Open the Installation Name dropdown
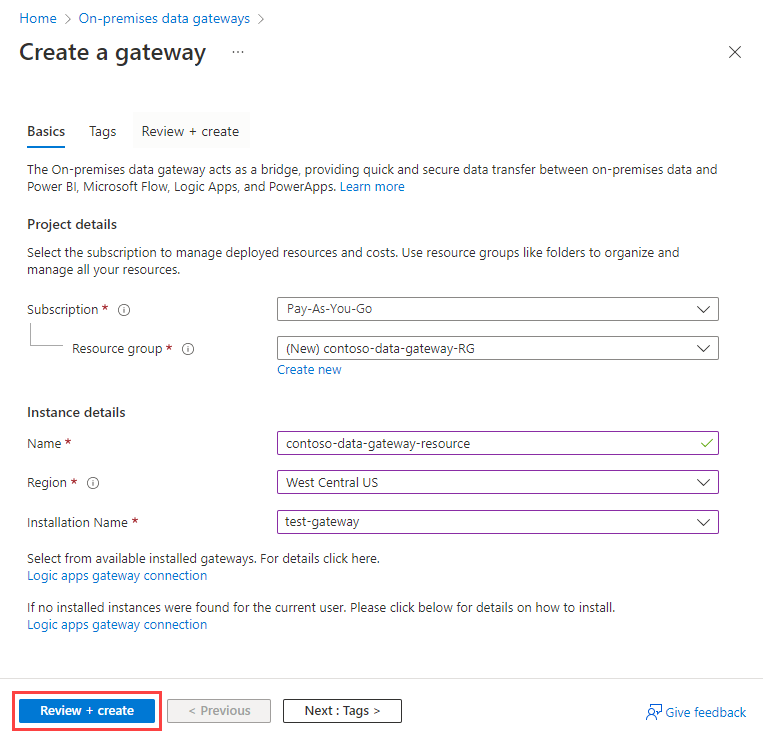763x739 pixels. [498, 522]
